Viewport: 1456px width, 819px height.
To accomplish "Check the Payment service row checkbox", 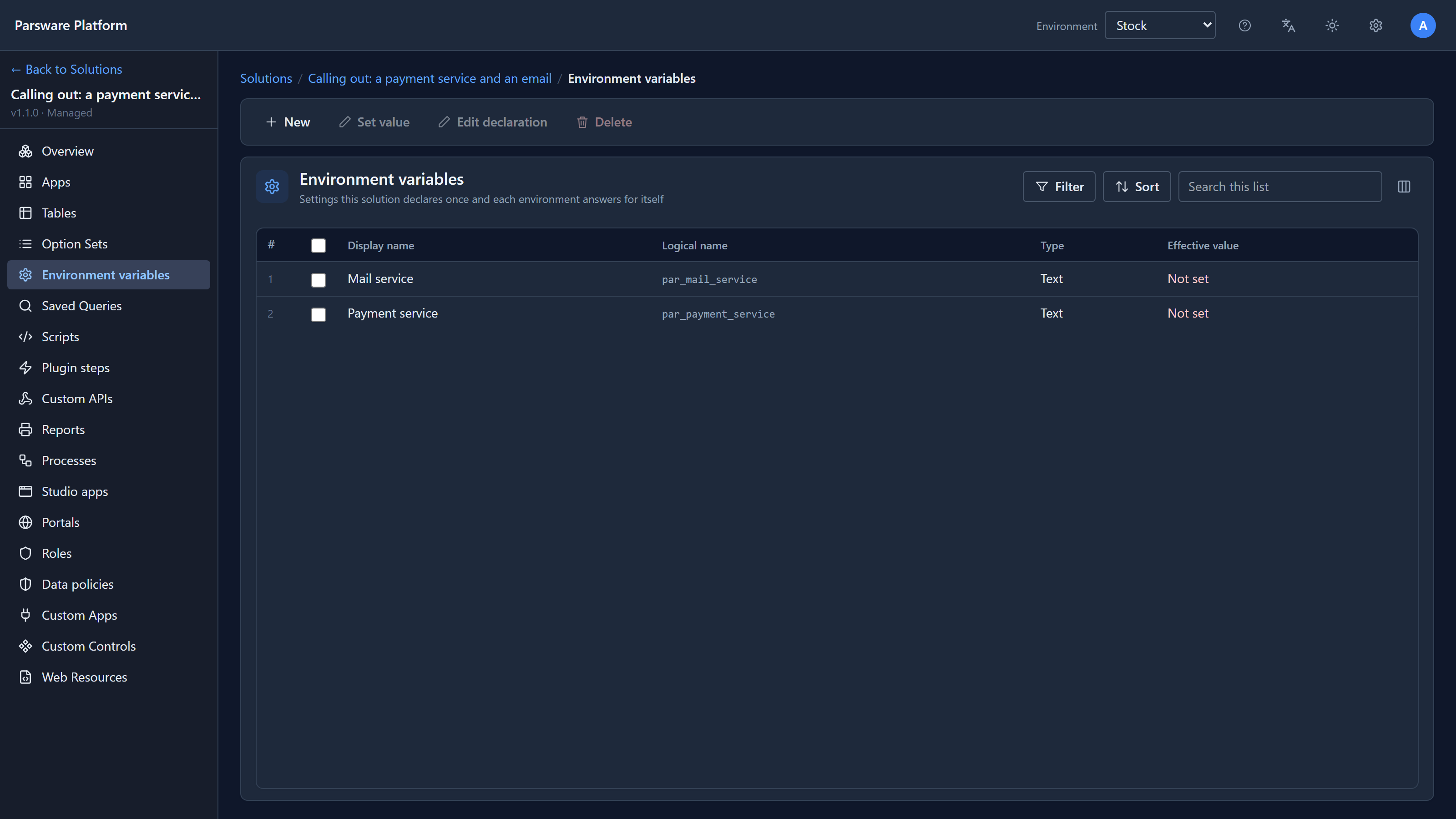I will click(x=318, y=314).
